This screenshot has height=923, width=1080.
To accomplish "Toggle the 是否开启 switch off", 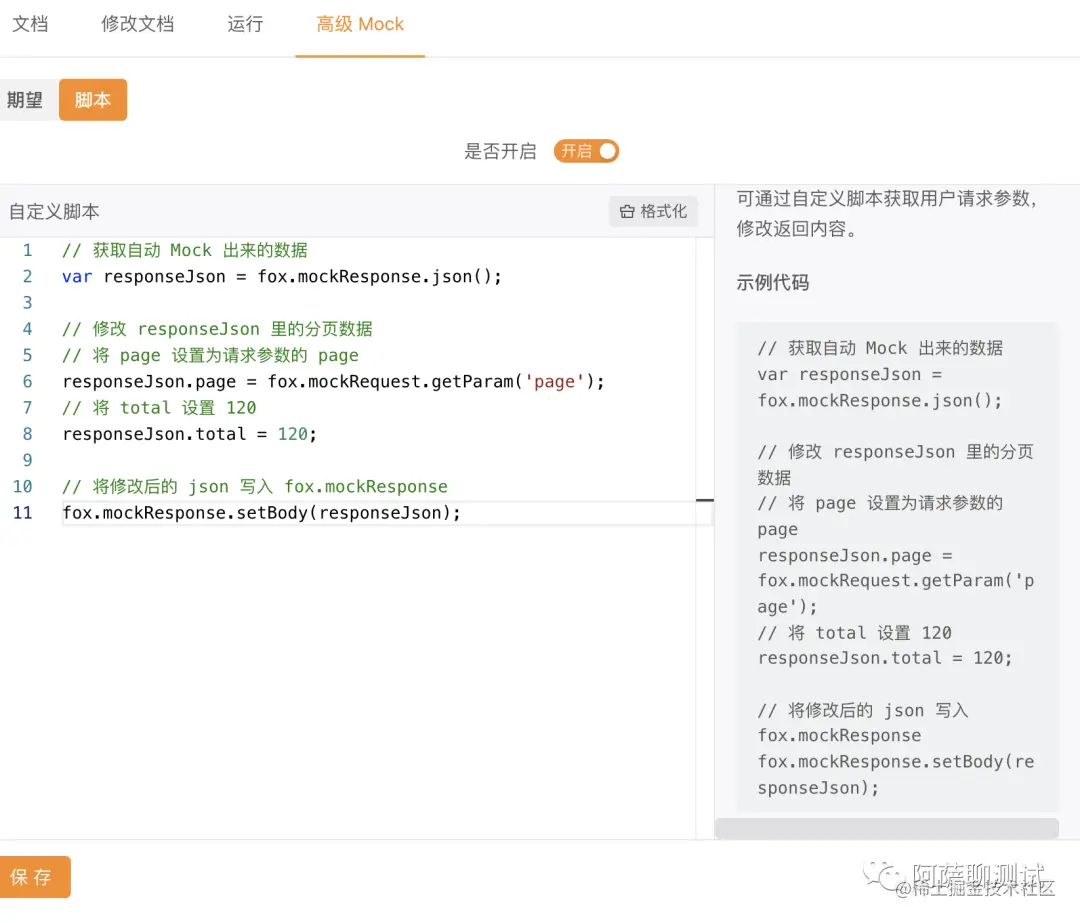I will [x=586, y=151].
